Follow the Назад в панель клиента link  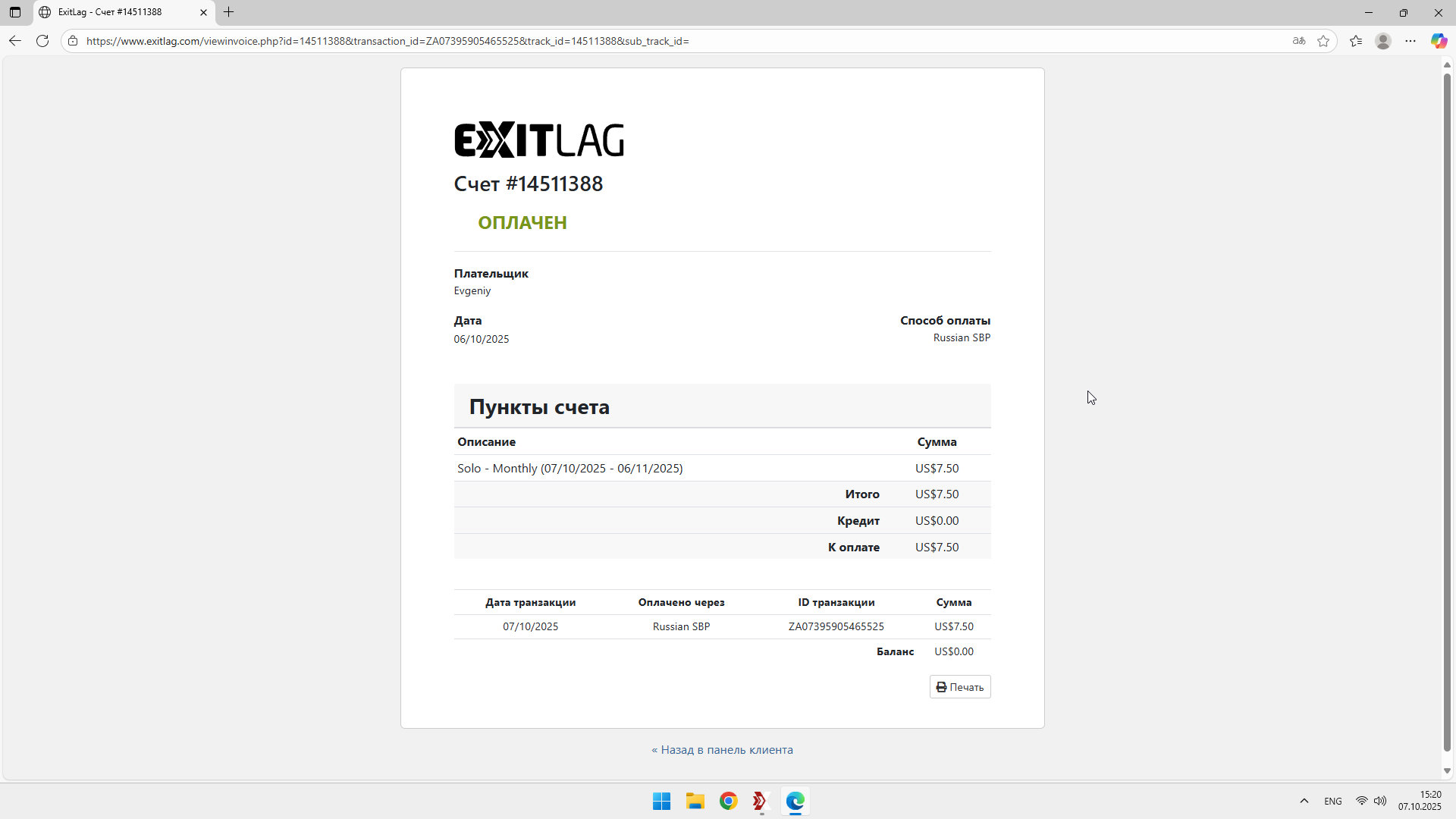click(722, 750)
